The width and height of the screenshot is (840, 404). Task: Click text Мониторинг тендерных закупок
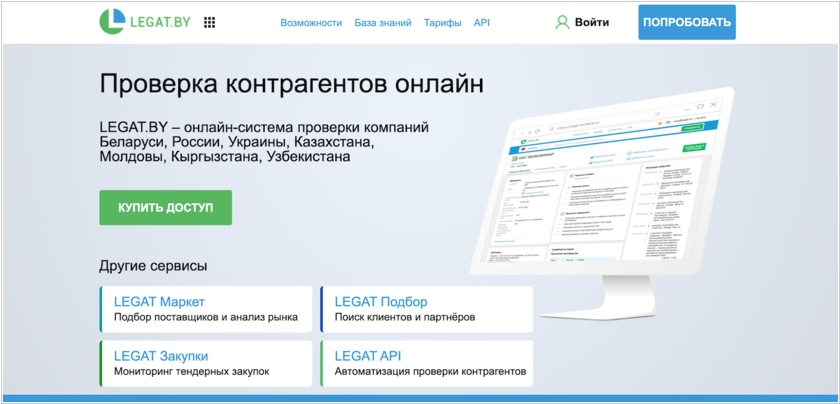pos(192,371)
